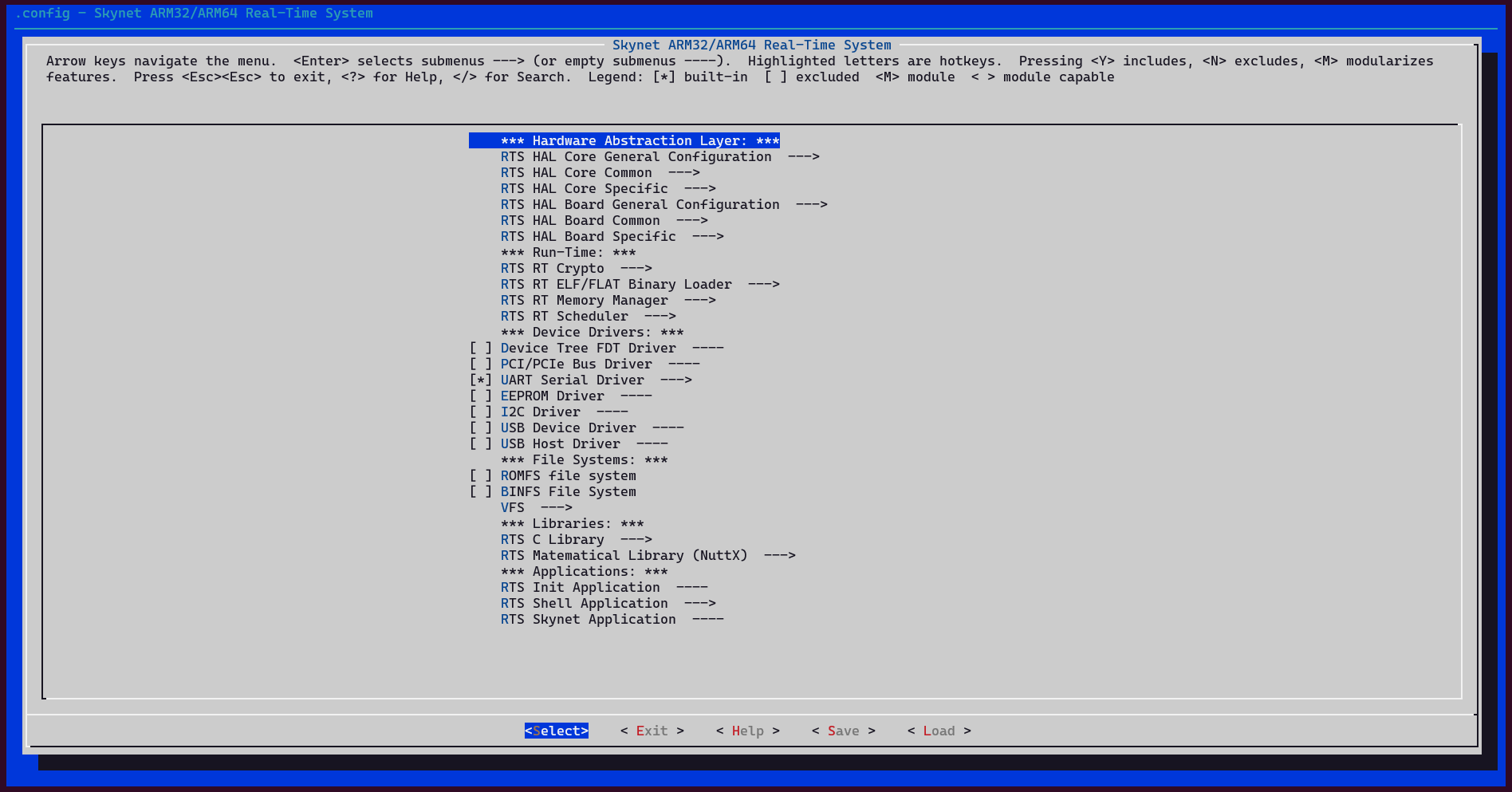This screenshot has width=1512, height=792.
Task: Toggle PCI/PCIe Bus Driver checkbox
Action: (481, 364)
